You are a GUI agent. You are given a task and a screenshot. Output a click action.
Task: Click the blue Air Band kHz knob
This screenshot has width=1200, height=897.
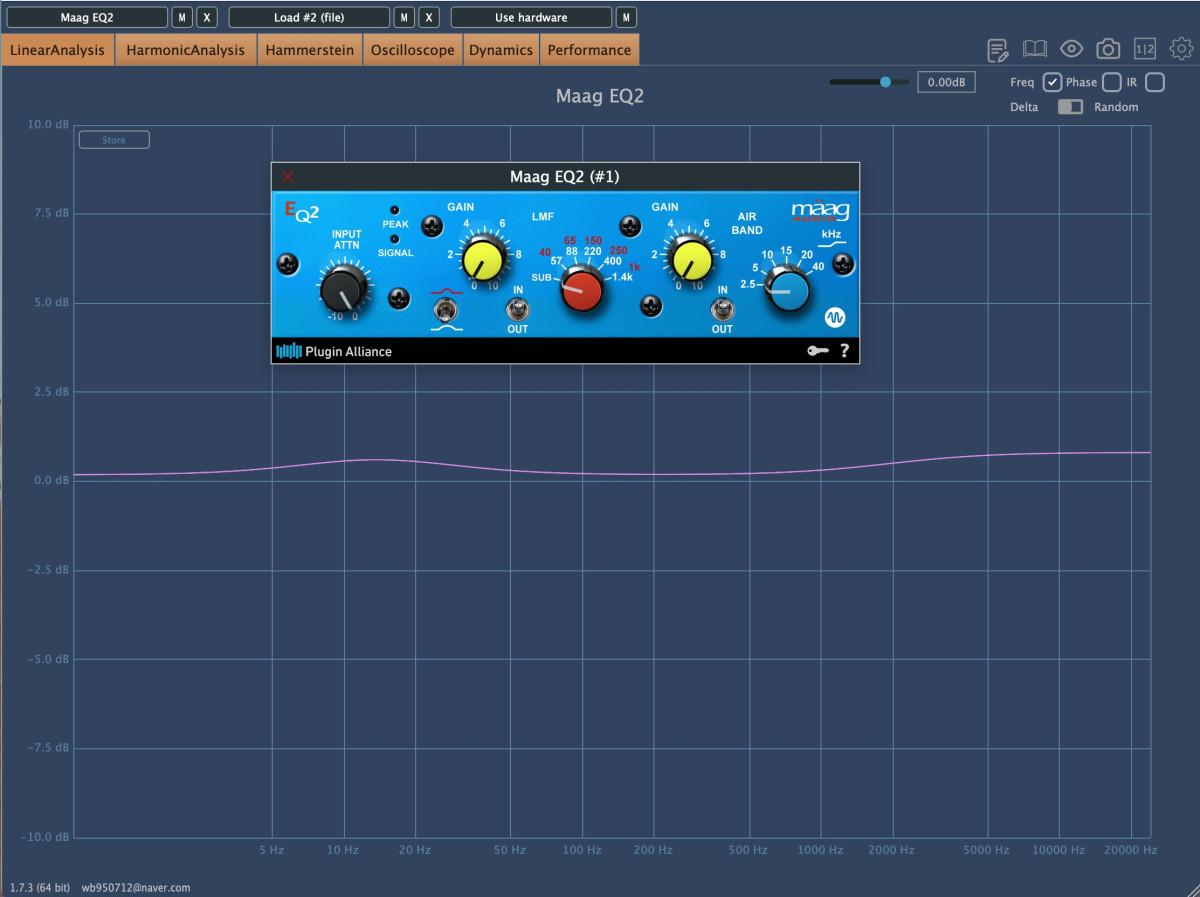(788, 290)
